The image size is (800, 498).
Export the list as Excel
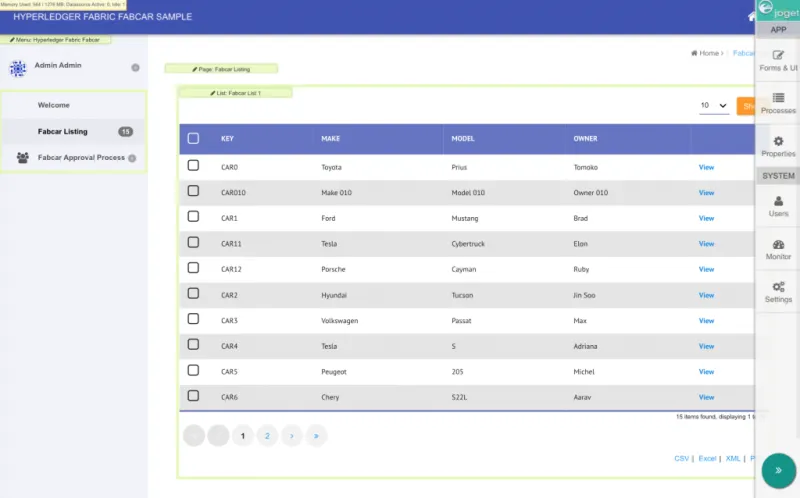tap(707, 458)
